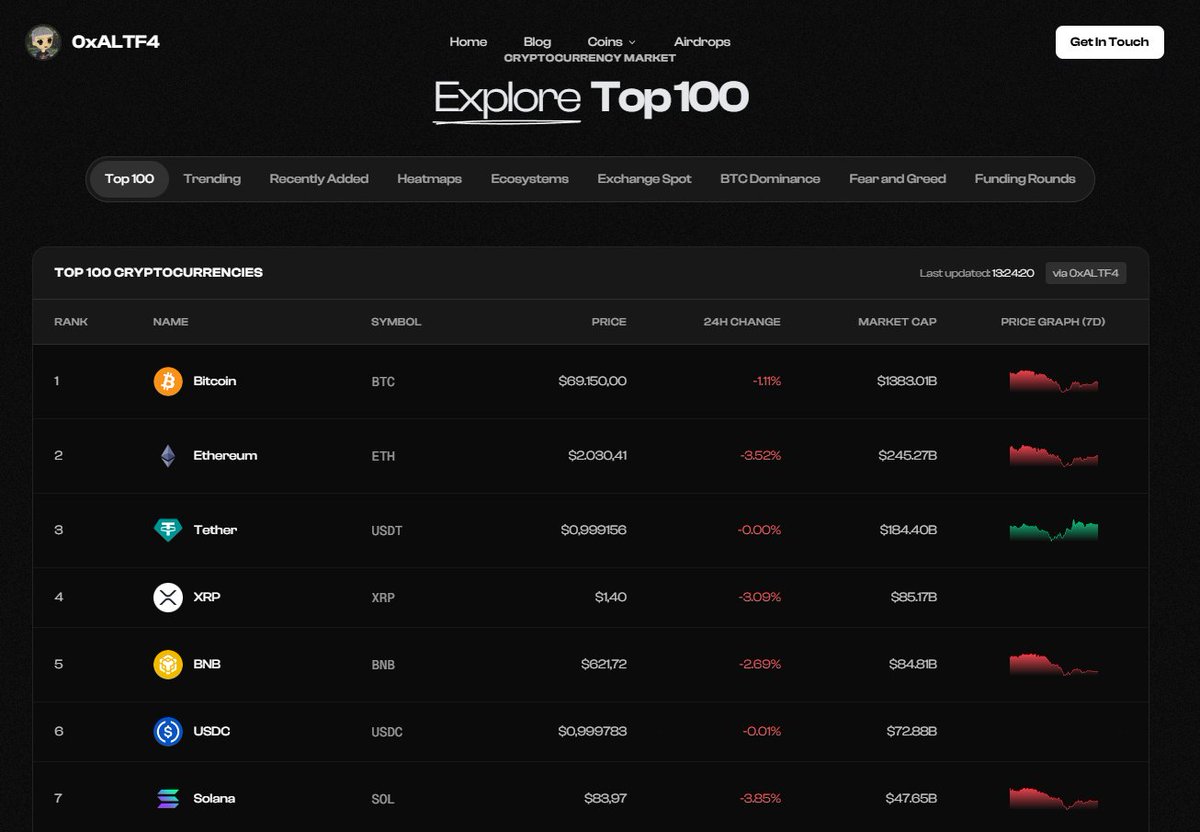Click the Bitcoin name link
This screenshot has width=1200, height=832.
coord(215,381)
